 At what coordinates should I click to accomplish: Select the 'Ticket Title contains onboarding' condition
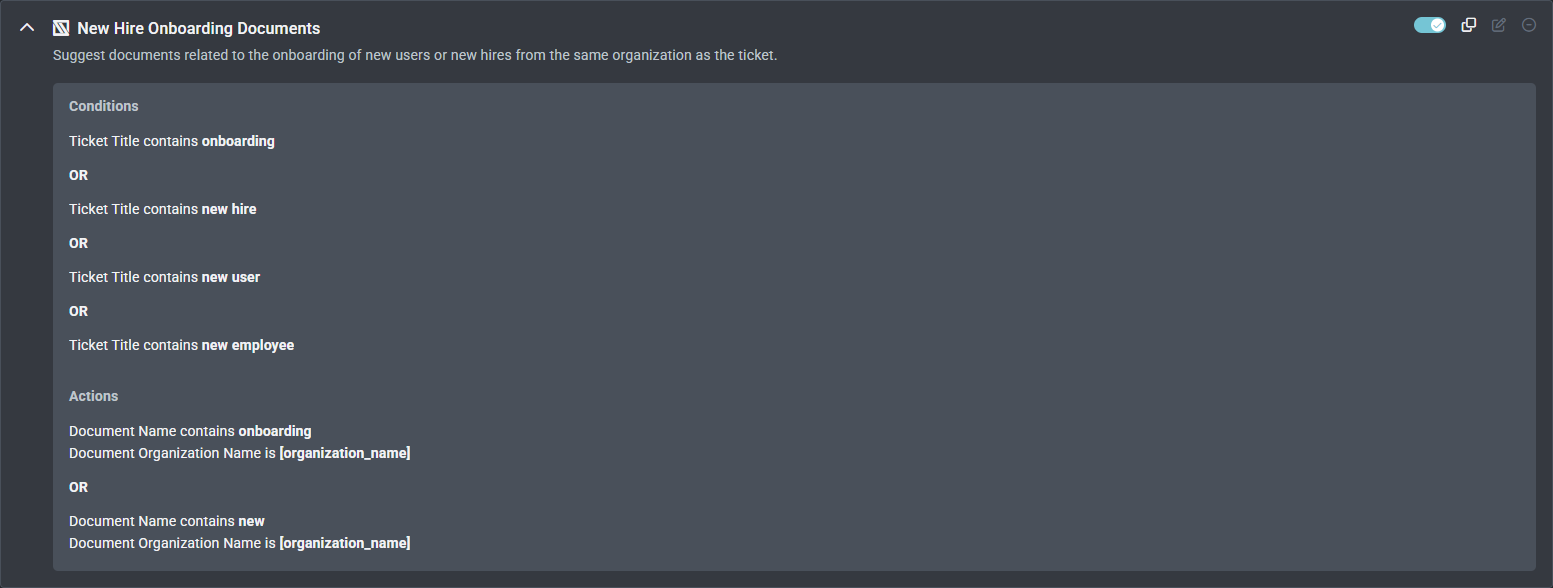click(x=172, y=141)
